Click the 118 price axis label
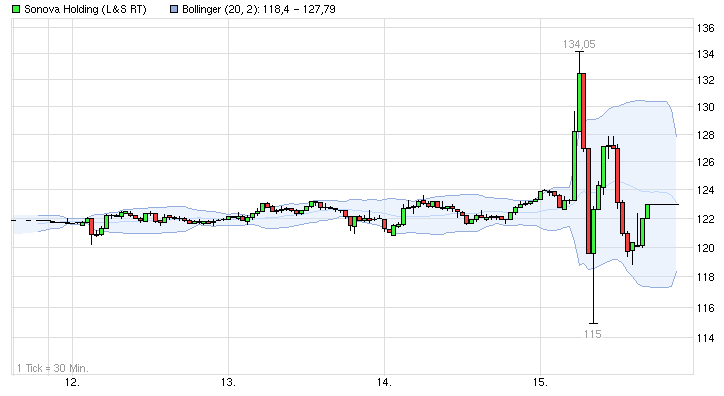The image size is (724, 396). click(x=706, y=277)
